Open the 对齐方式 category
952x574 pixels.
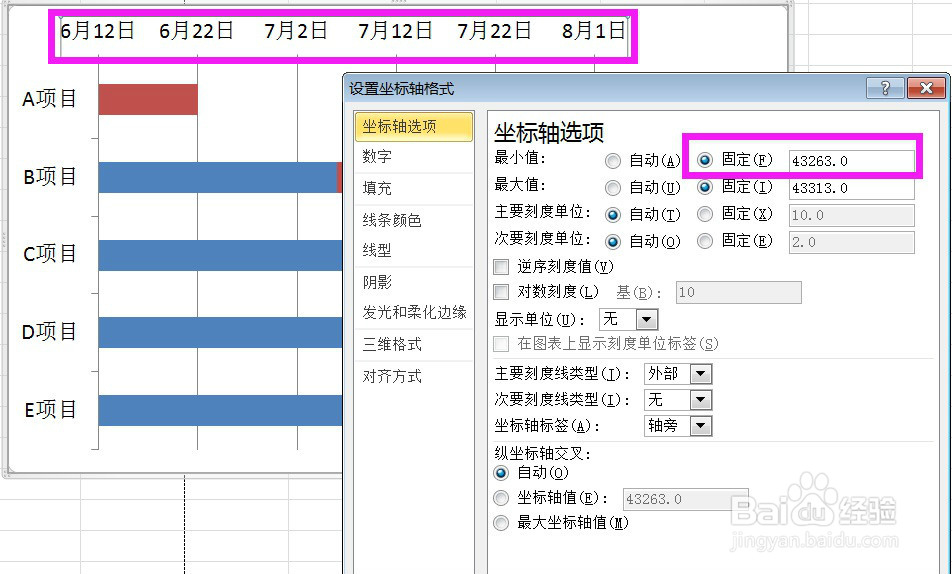click(413, 377)
